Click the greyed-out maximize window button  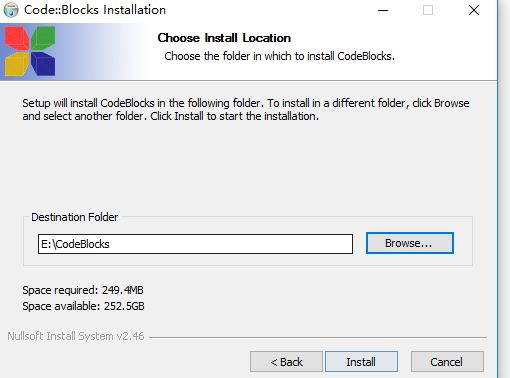coord(428,10)
